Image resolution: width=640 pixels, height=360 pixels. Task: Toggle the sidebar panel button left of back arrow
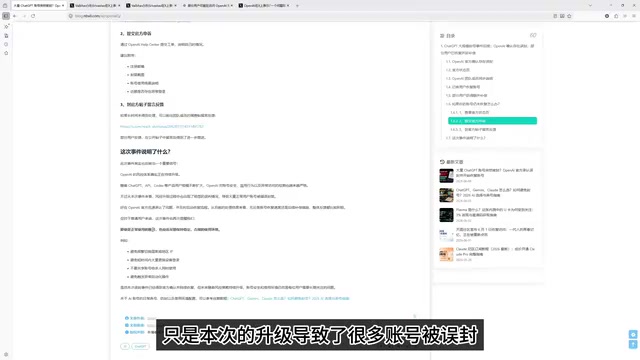point(6,16)
